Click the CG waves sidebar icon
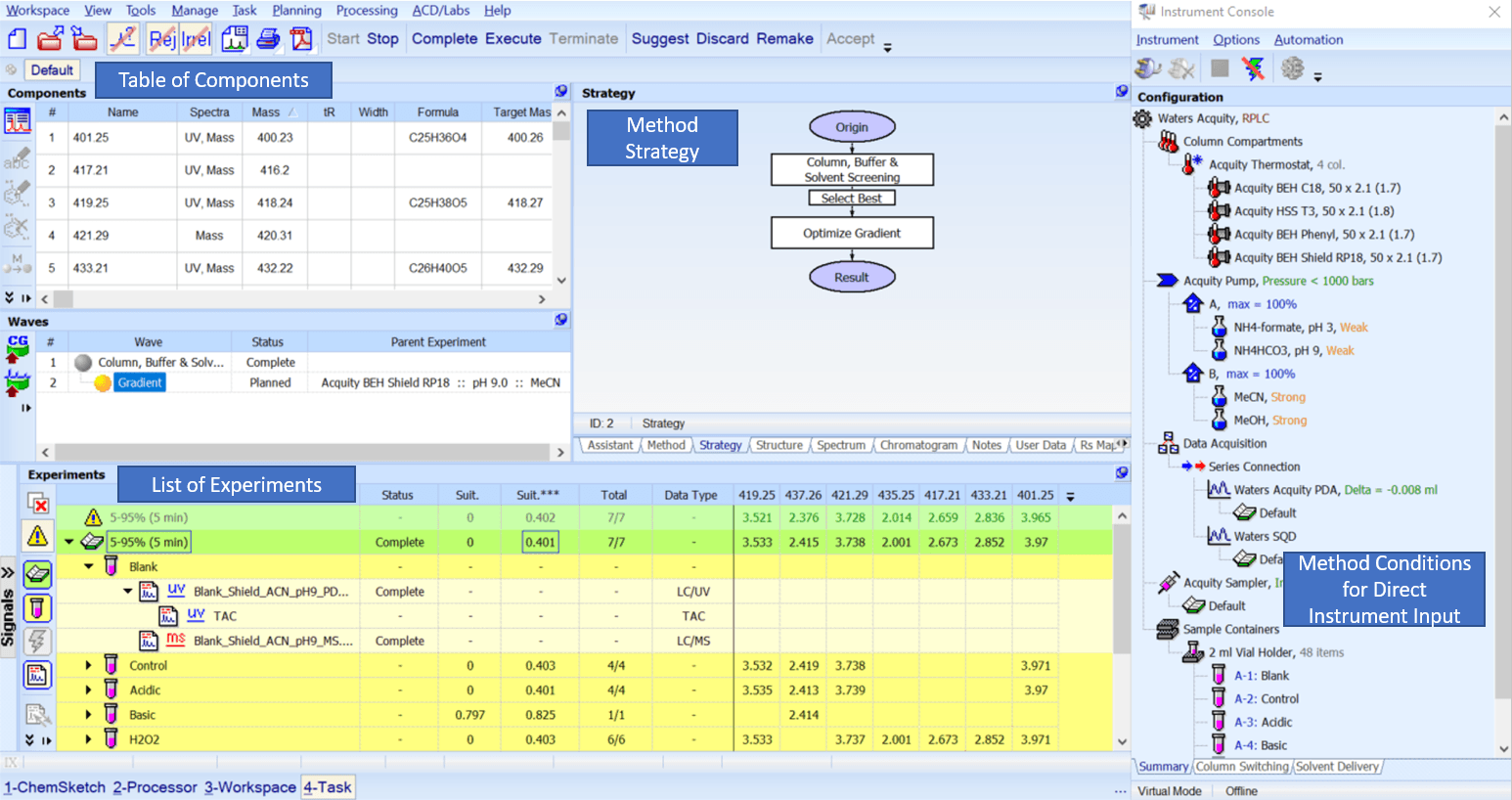The height and width of the screenshot is (800, 1512). click(x=18, y=346)
